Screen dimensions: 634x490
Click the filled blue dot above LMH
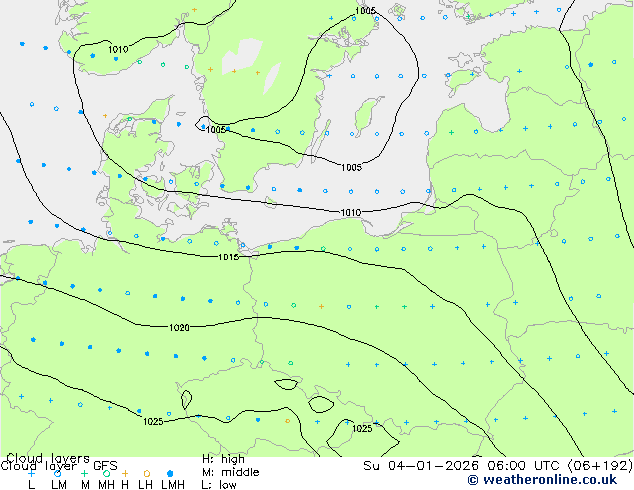tap(170, 473)
